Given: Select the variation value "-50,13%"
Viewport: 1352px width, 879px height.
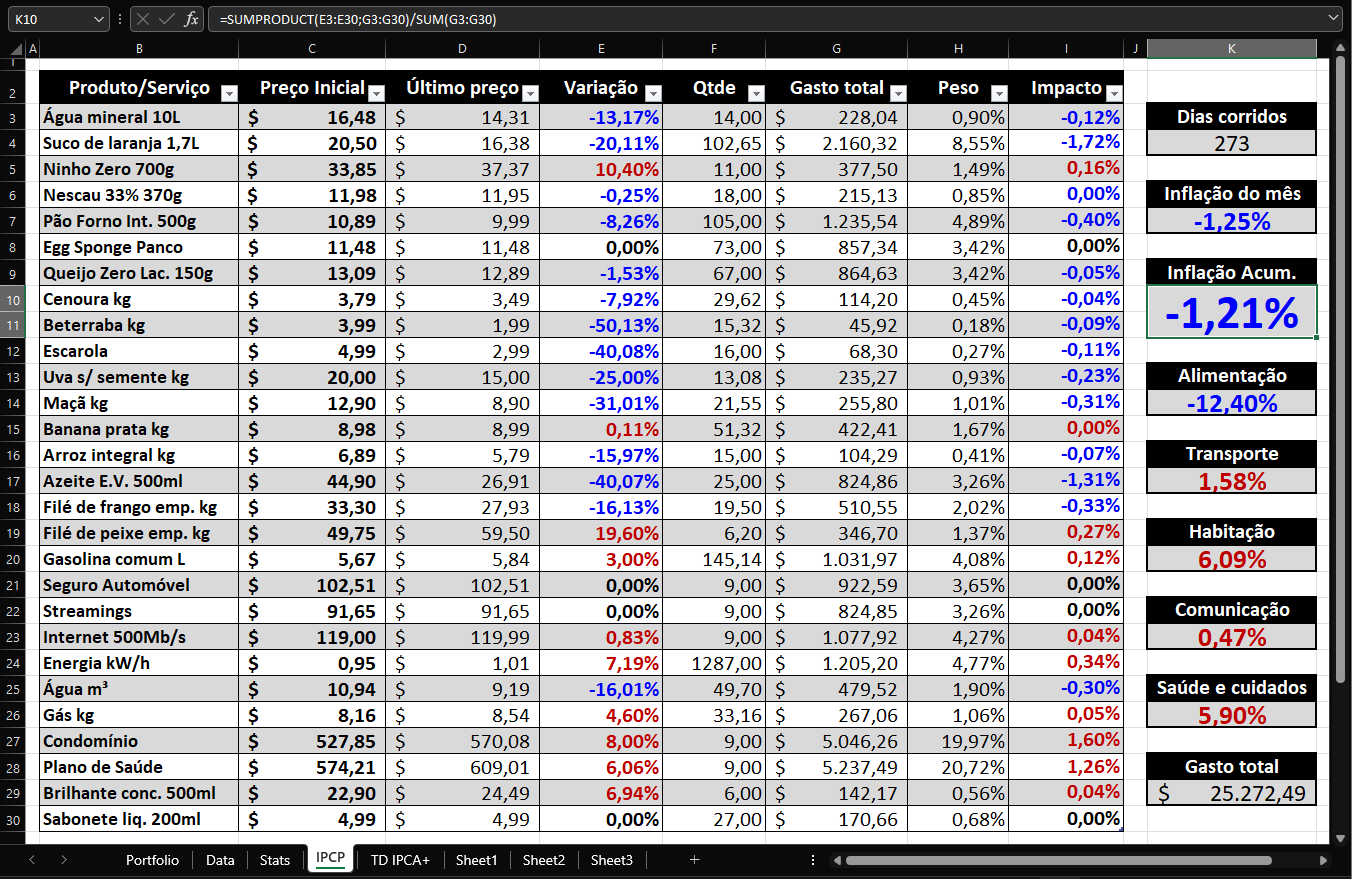Looking at the screenshot, I should pyautogui.click(x=600, y=325).
